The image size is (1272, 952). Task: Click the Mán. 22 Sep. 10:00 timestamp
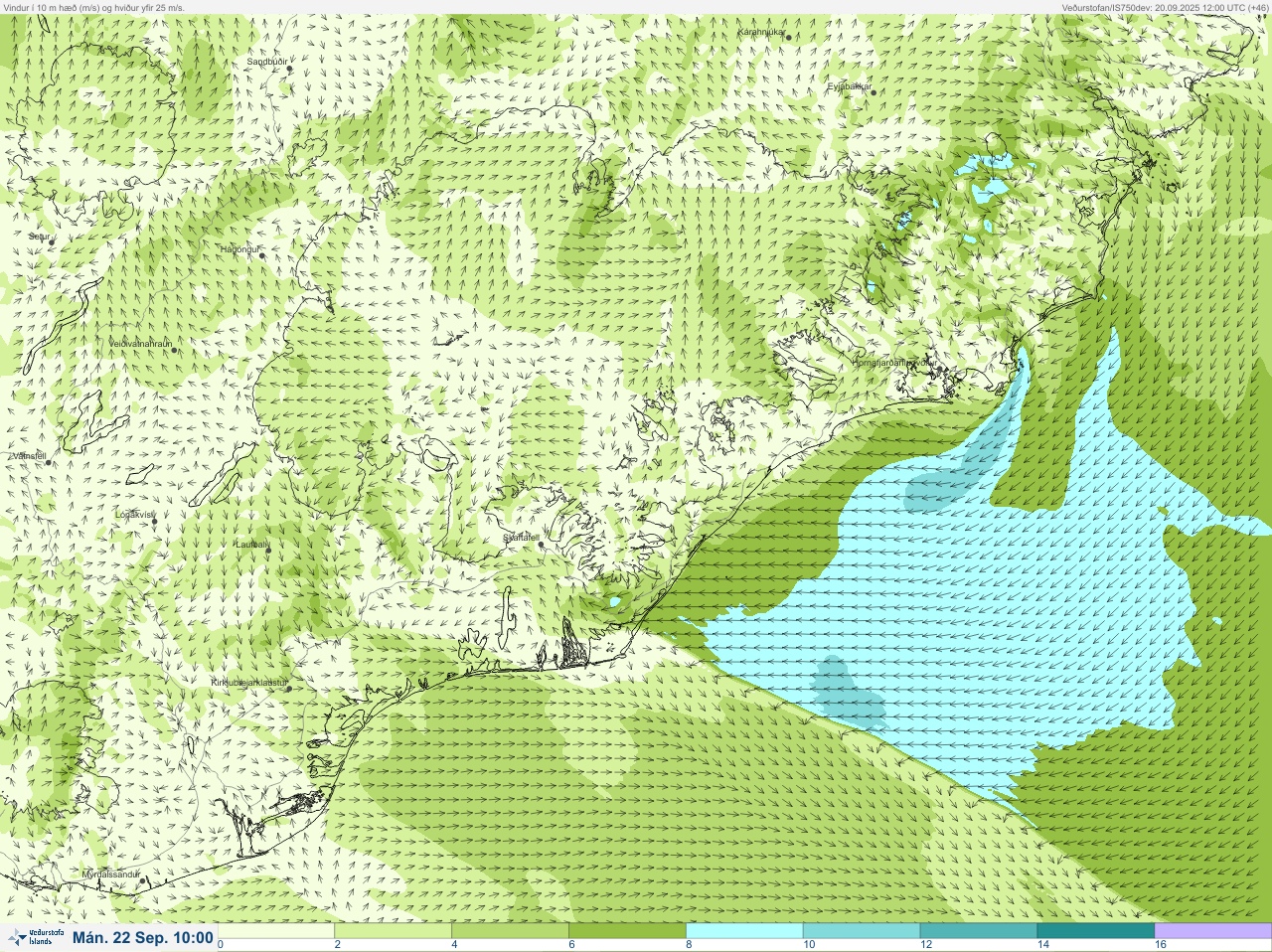tap(143, 937)
